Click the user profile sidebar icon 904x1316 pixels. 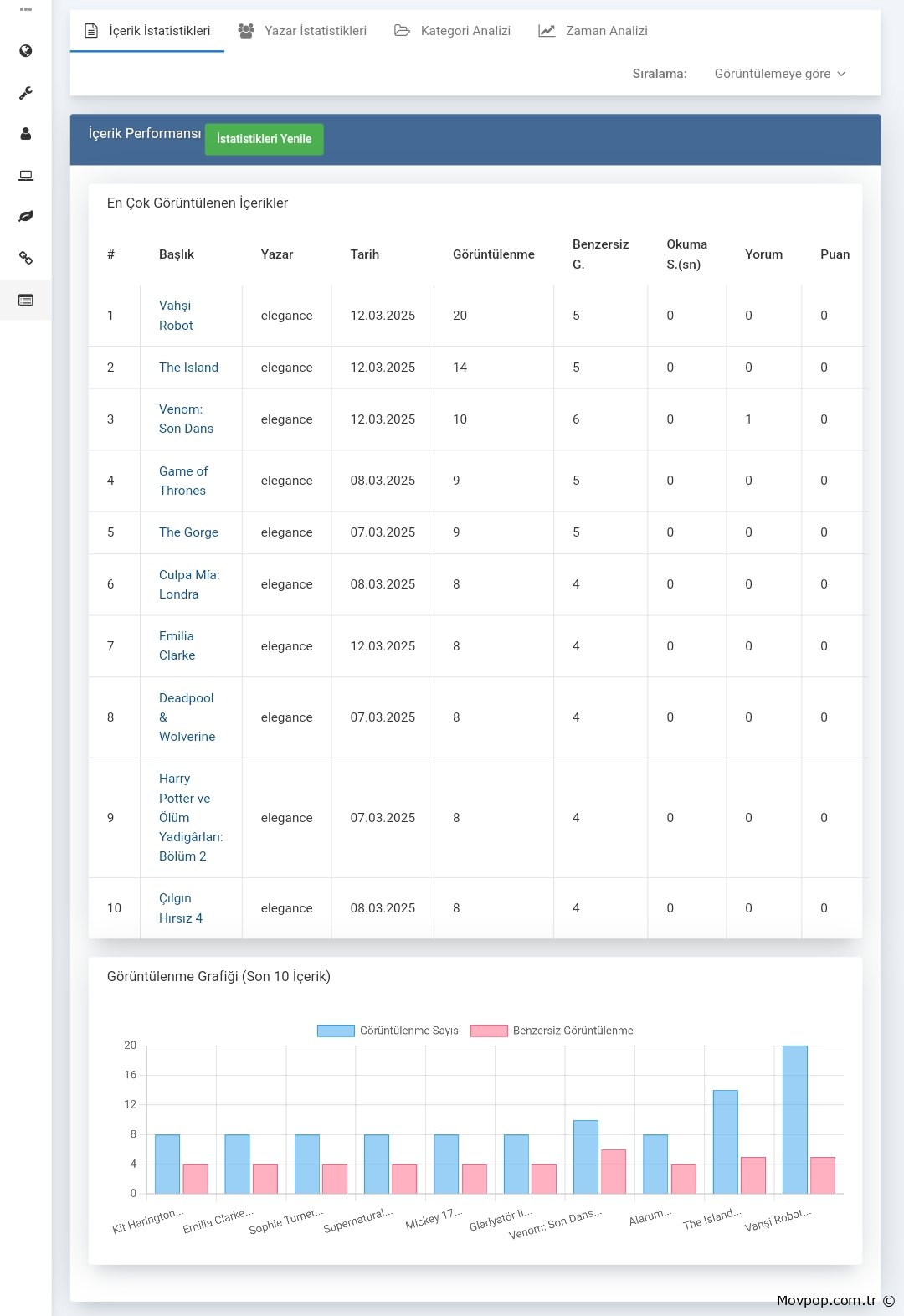click(x=26, y=134)
